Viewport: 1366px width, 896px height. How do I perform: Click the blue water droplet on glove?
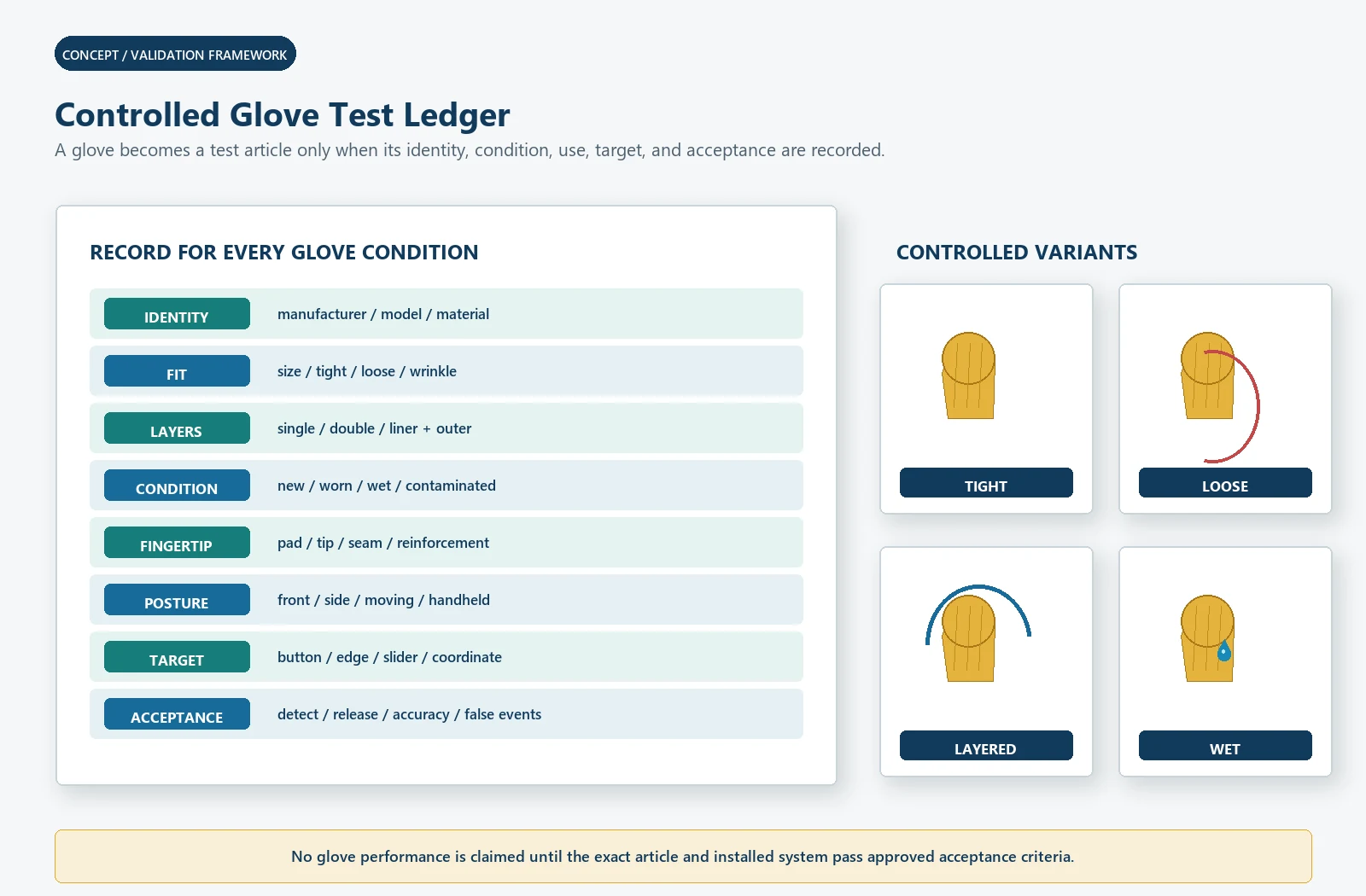point(1224,651)
